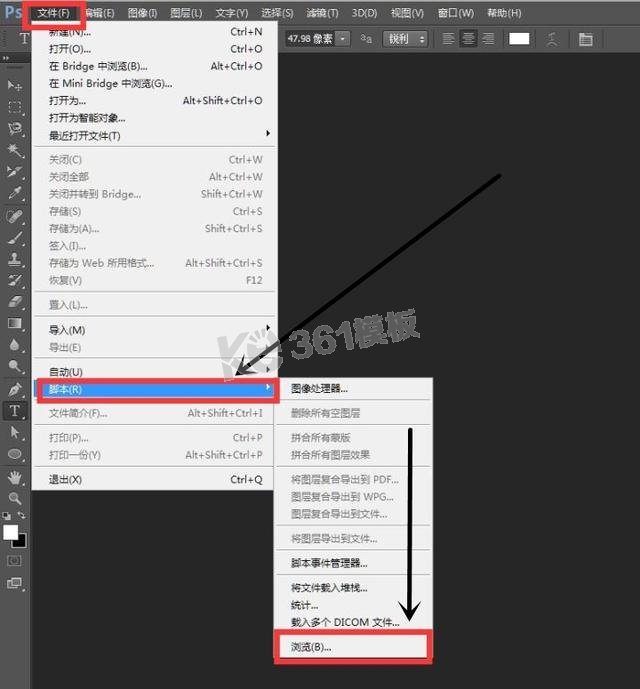Open the 文件(F) menu

[53, 13]
